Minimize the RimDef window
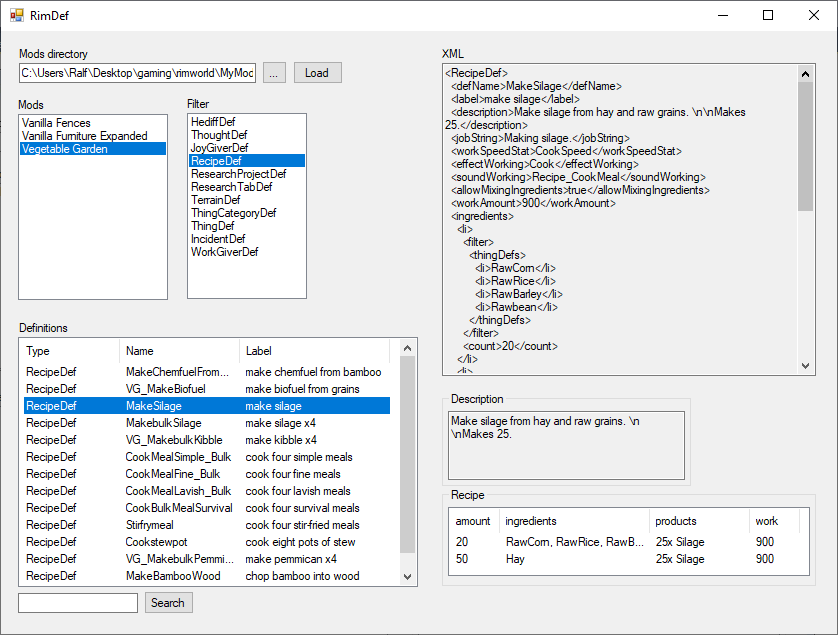 point(723,15)
